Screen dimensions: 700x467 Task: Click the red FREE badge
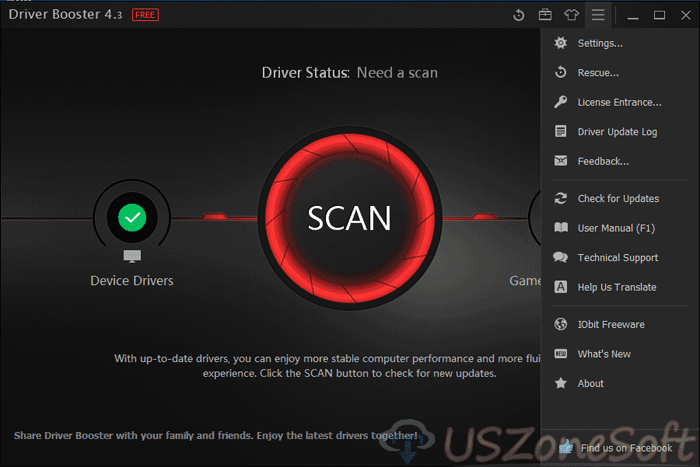pos(145,15)
